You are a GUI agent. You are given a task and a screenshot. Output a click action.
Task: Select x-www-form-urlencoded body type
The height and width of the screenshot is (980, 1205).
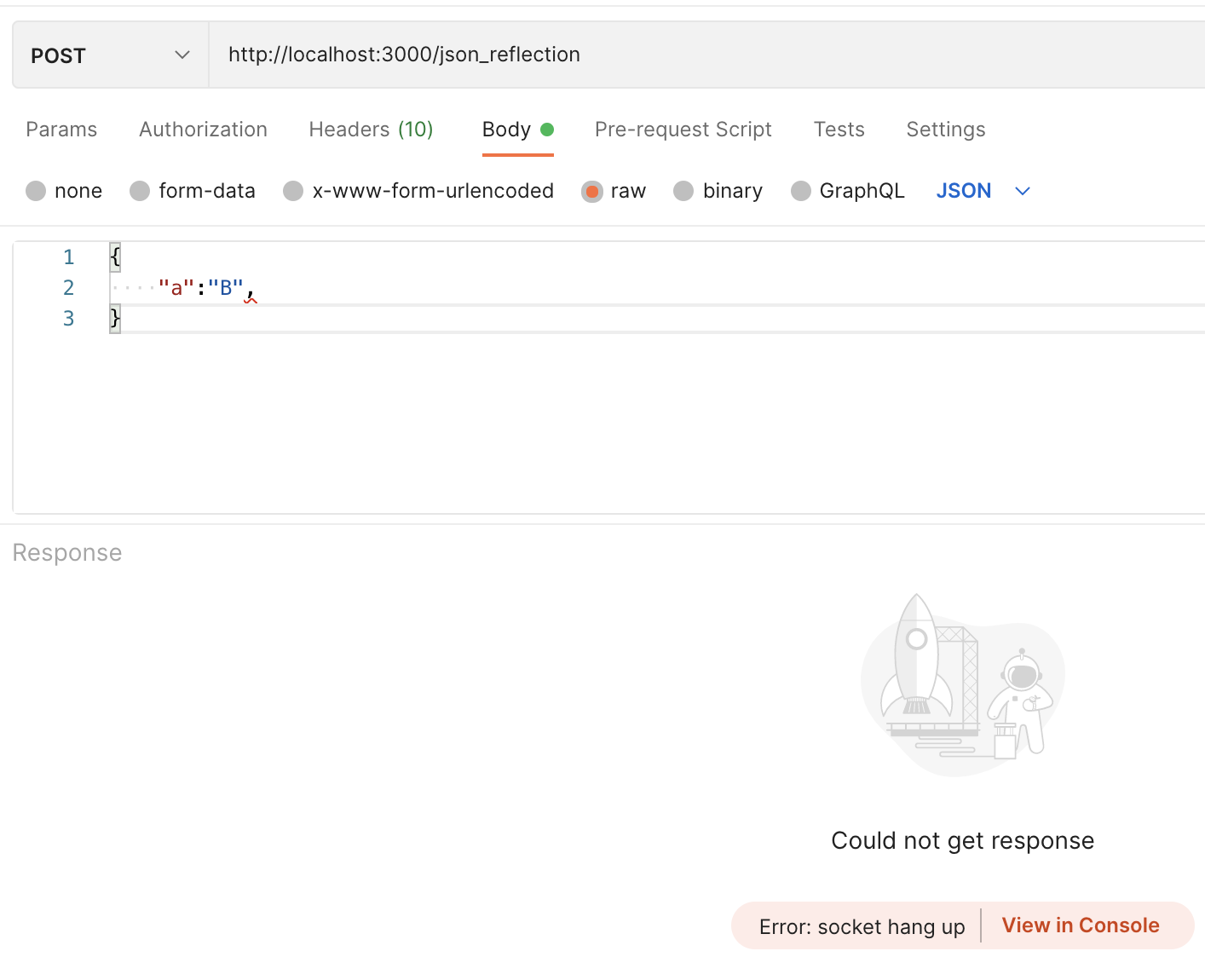click(x=293, y=191)
